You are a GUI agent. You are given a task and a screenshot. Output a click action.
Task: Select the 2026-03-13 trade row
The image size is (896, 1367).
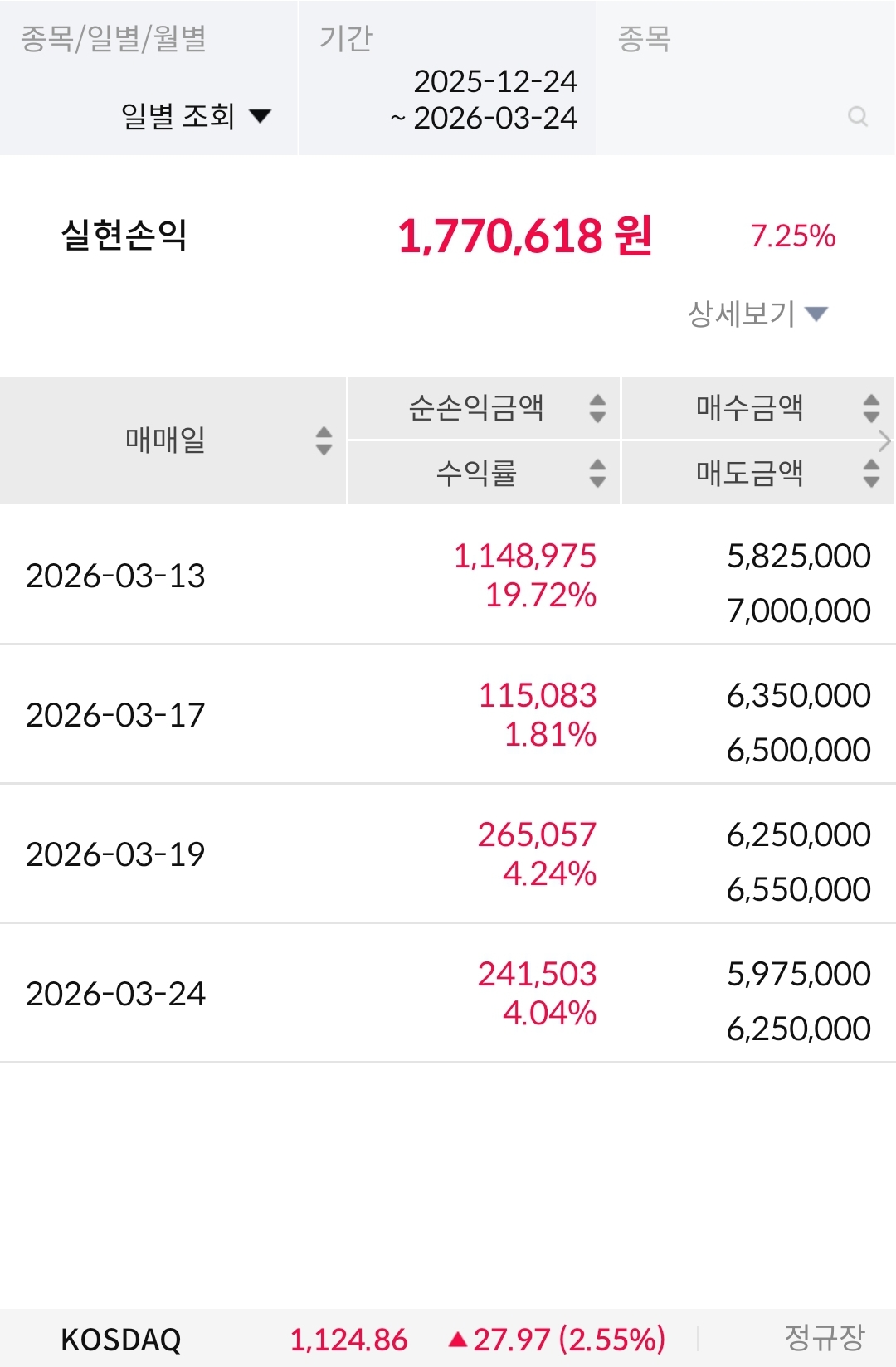coord(448,575)
